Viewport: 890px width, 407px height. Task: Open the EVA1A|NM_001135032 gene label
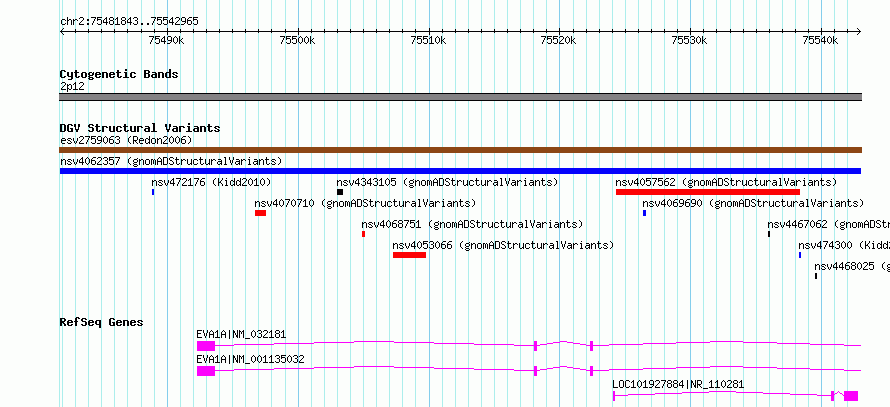[250, 359]
